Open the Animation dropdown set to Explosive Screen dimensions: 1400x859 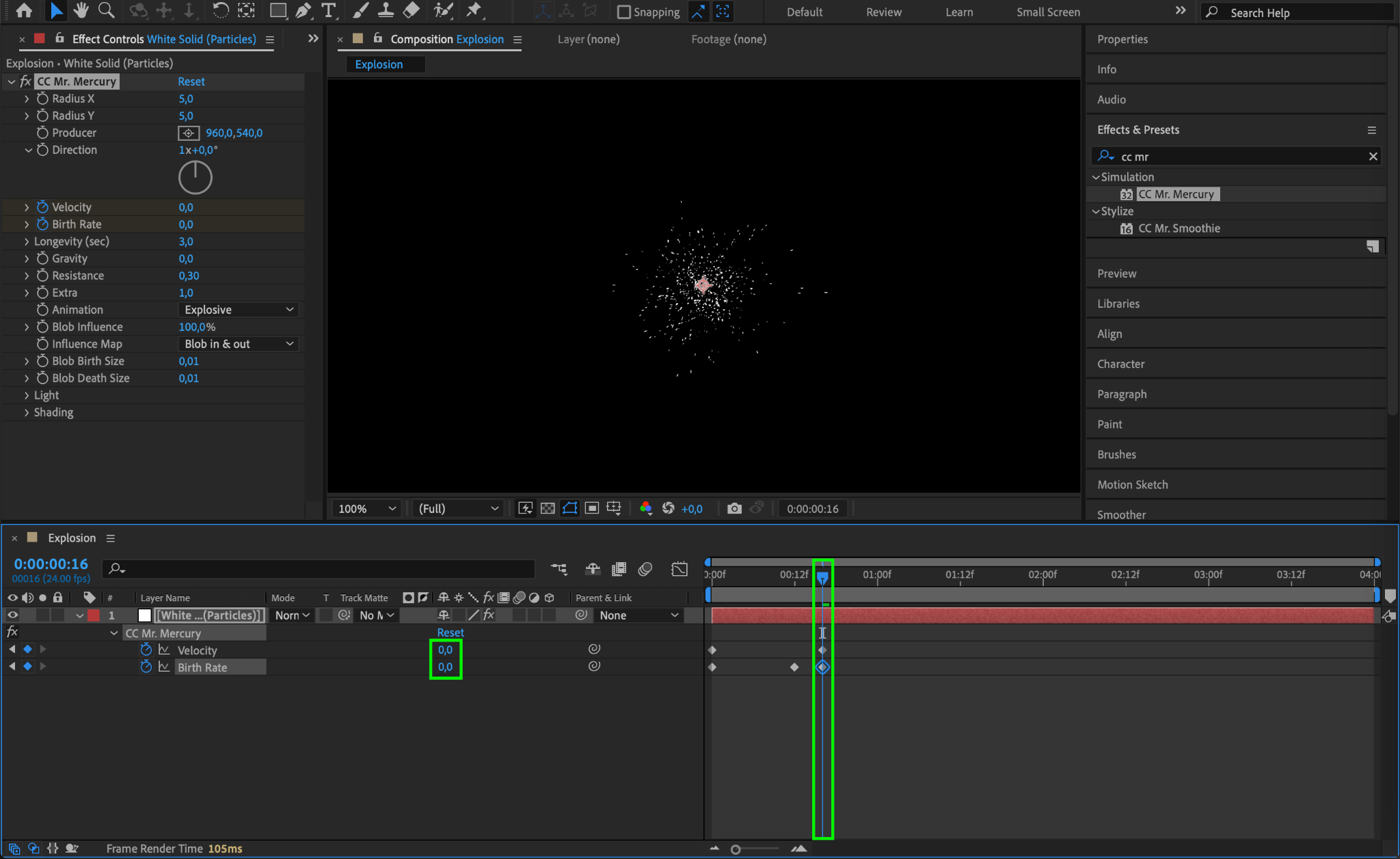pos(238,310)
